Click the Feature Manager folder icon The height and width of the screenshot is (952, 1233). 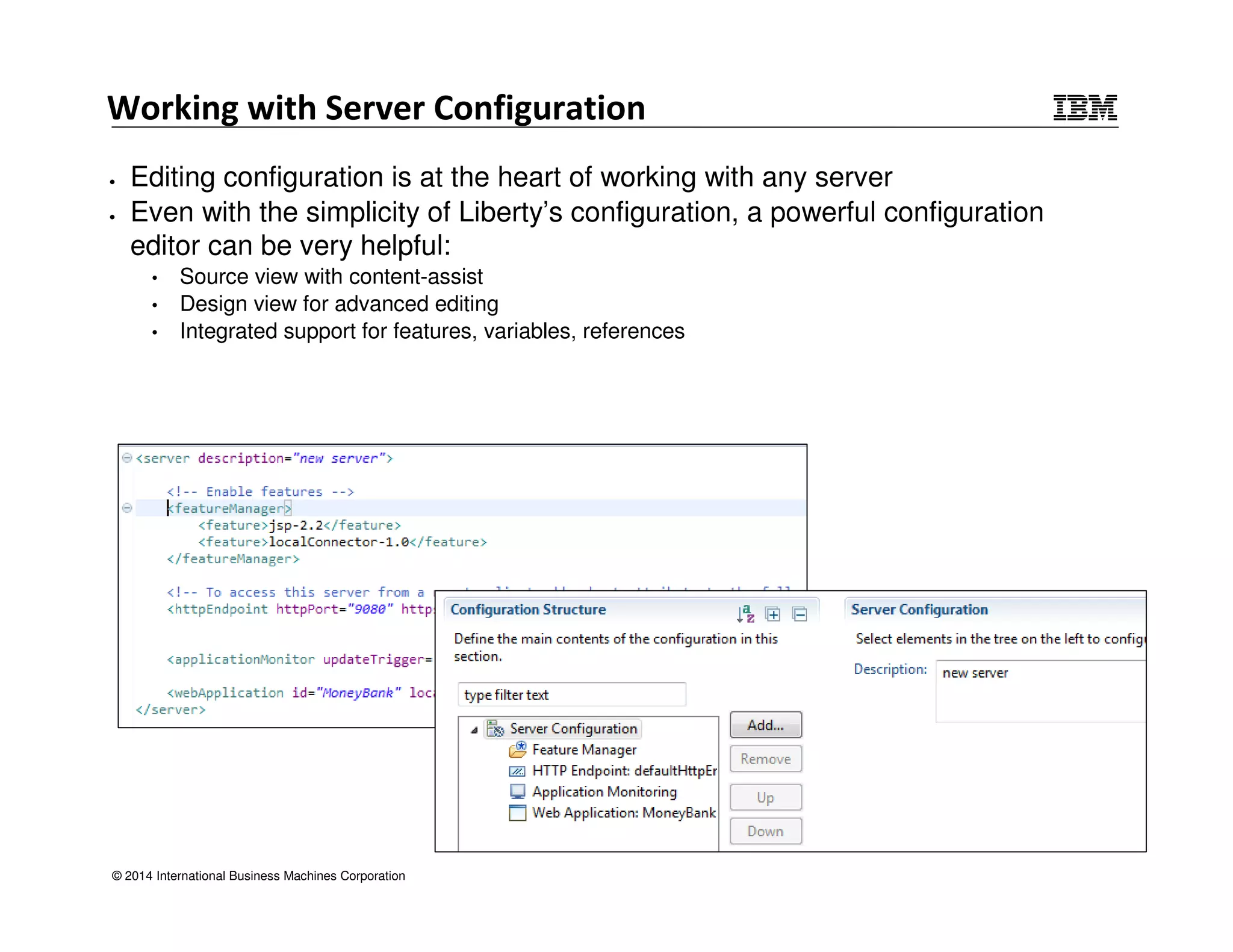(x=517, y=750)
